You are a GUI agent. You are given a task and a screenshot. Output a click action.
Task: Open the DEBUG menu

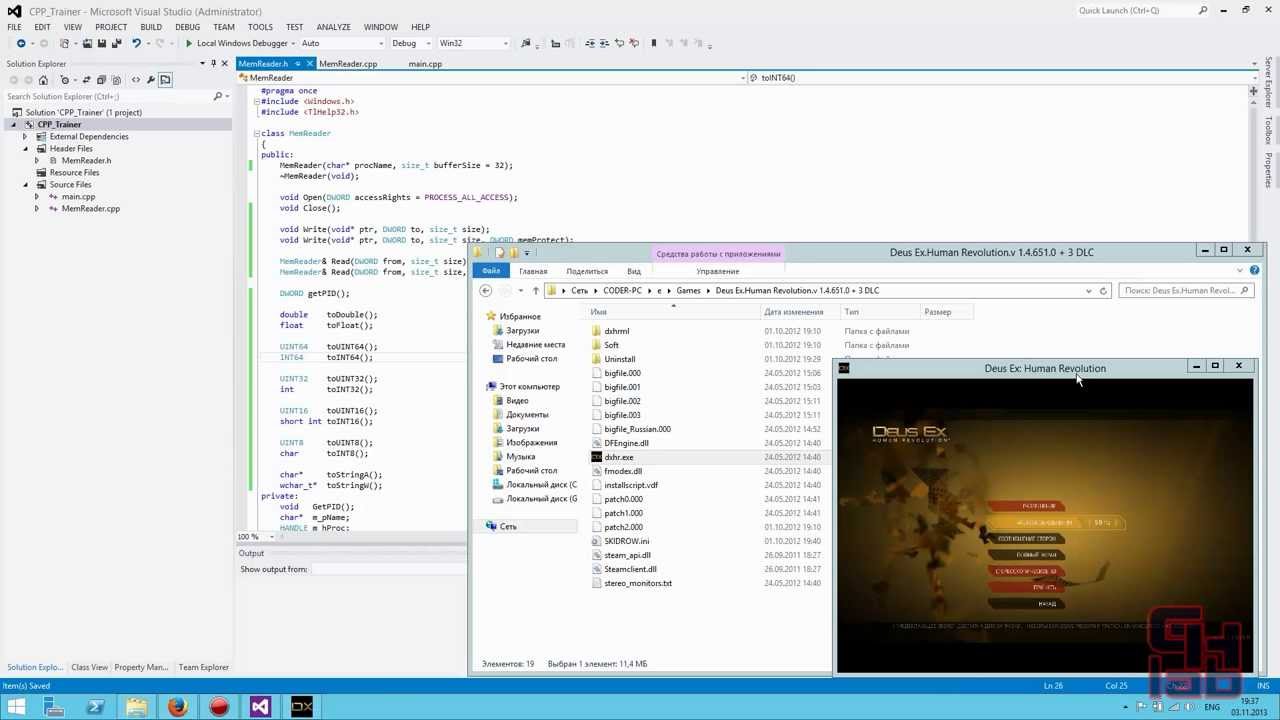tap(187, 27)
